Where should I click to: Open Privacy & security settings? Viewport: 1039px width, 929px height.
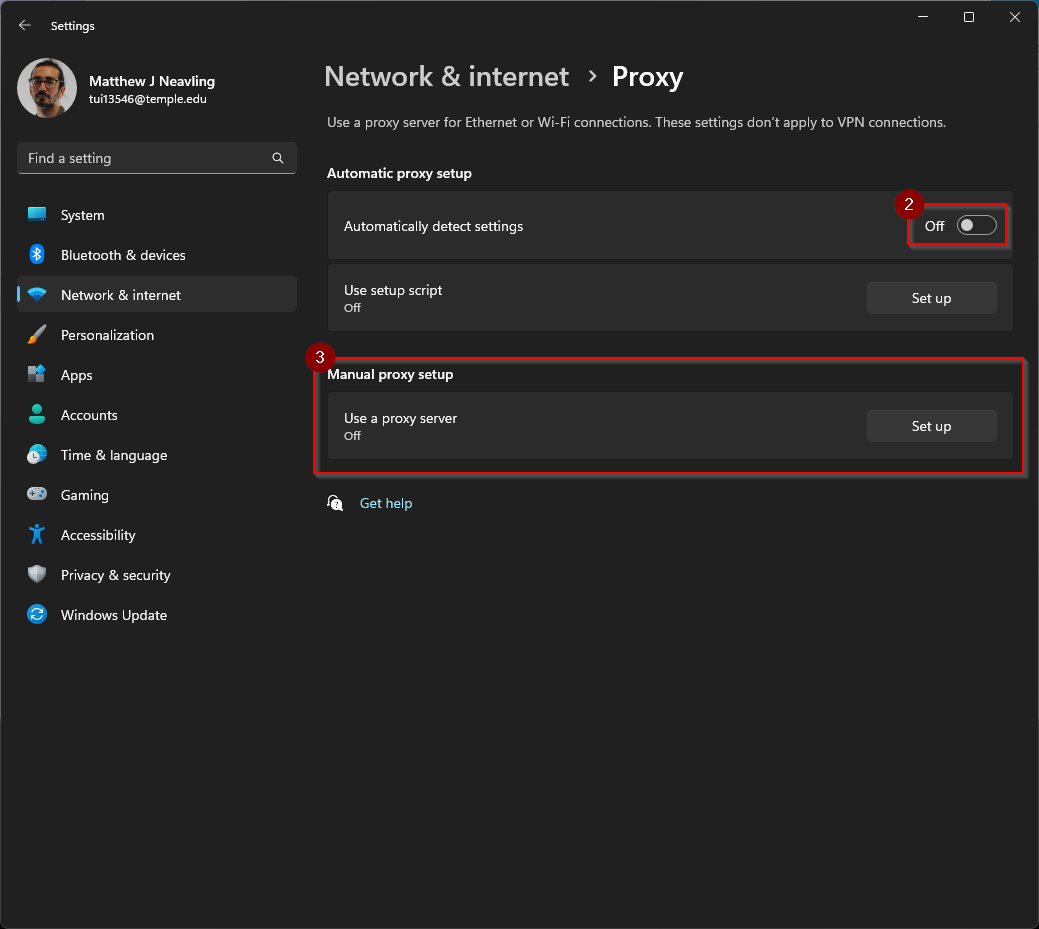click(156, 575)
